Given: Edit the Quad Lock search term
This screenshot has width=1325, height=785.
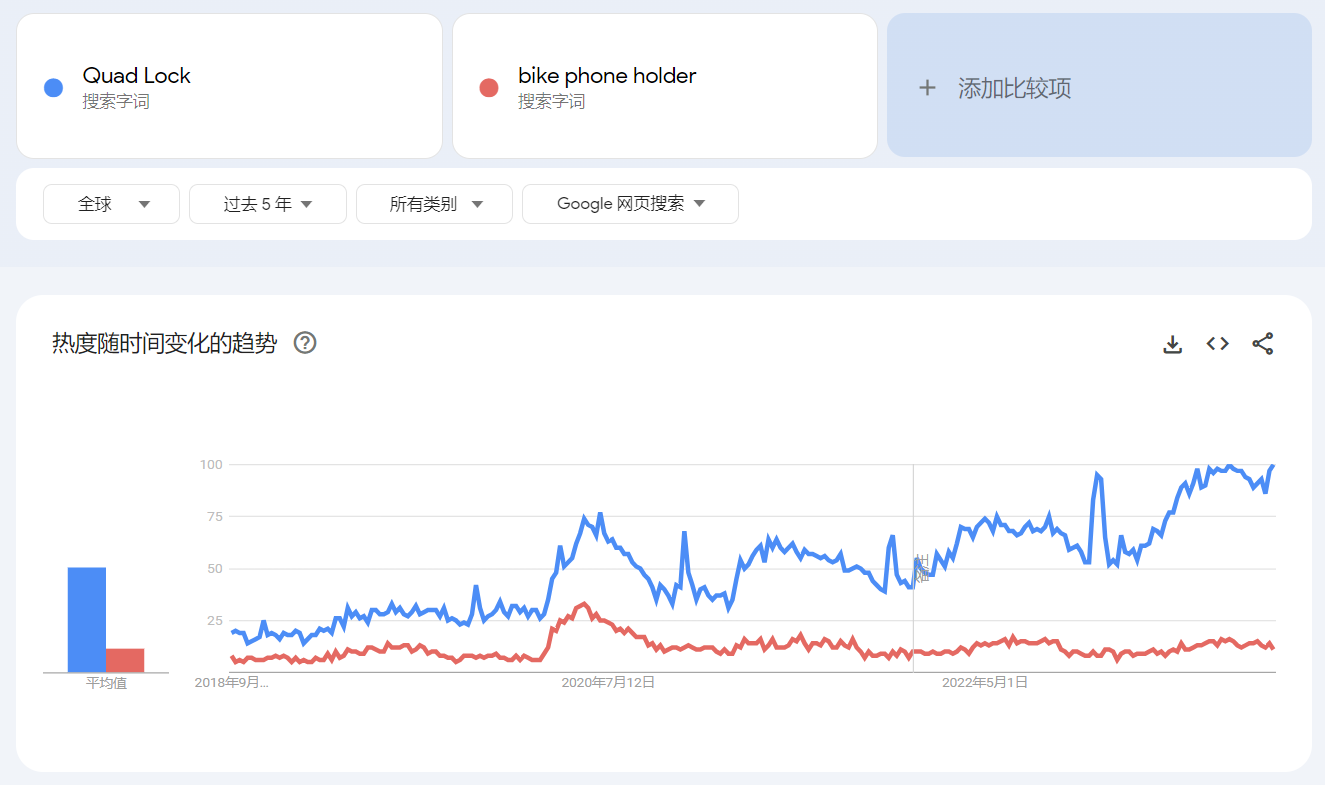Looking at the screenshot, I should [x=229, y=86].
